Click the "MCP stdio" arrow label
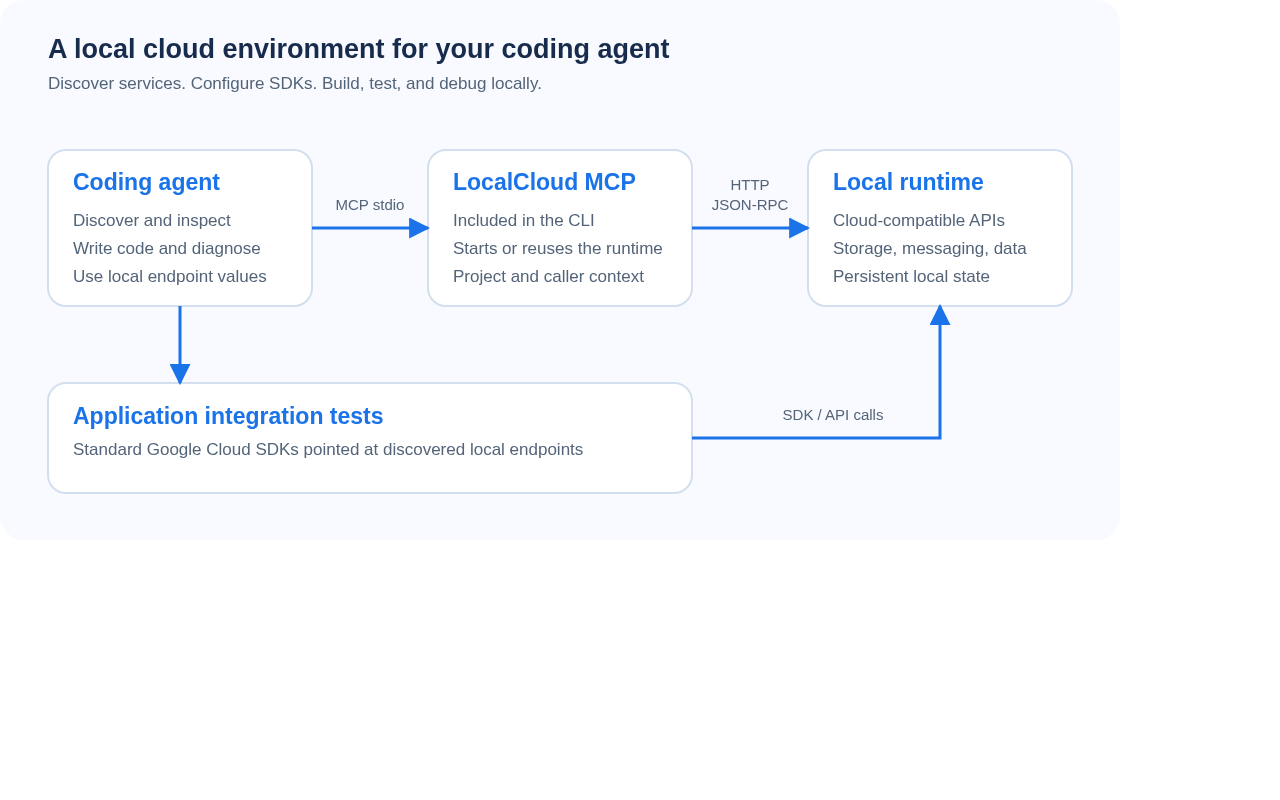This screenshot has height=800, width=1280. pyautogui.click(x=370, y=205)
